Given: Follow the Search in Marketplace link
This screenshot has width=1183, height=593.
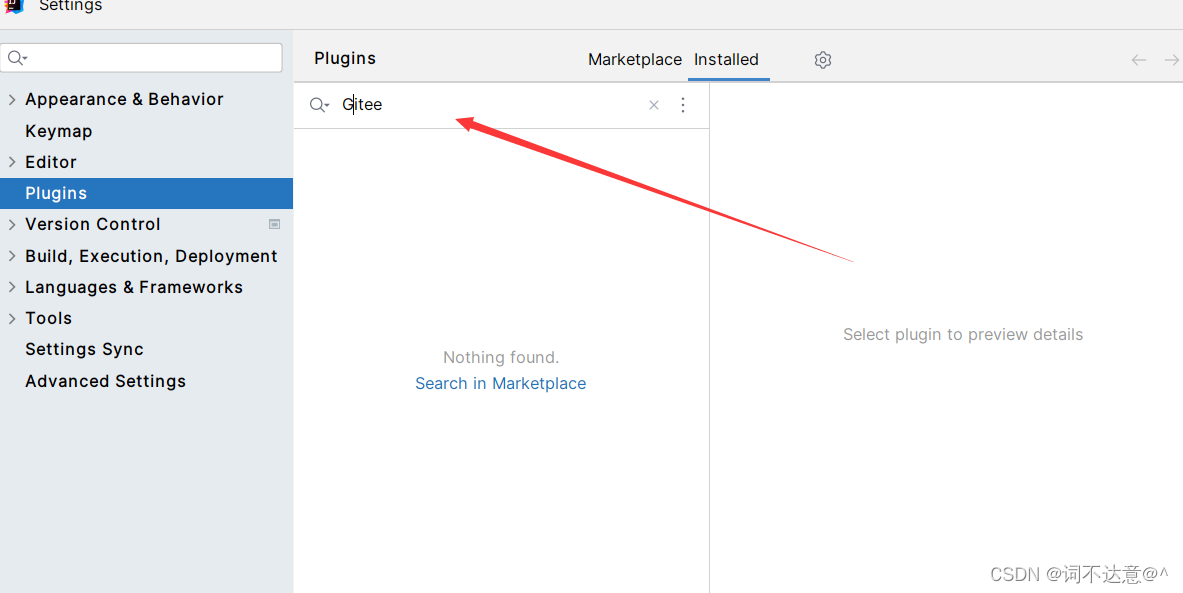Looking at the screenshot, I should pyautogui.click(x=500, y=383).
